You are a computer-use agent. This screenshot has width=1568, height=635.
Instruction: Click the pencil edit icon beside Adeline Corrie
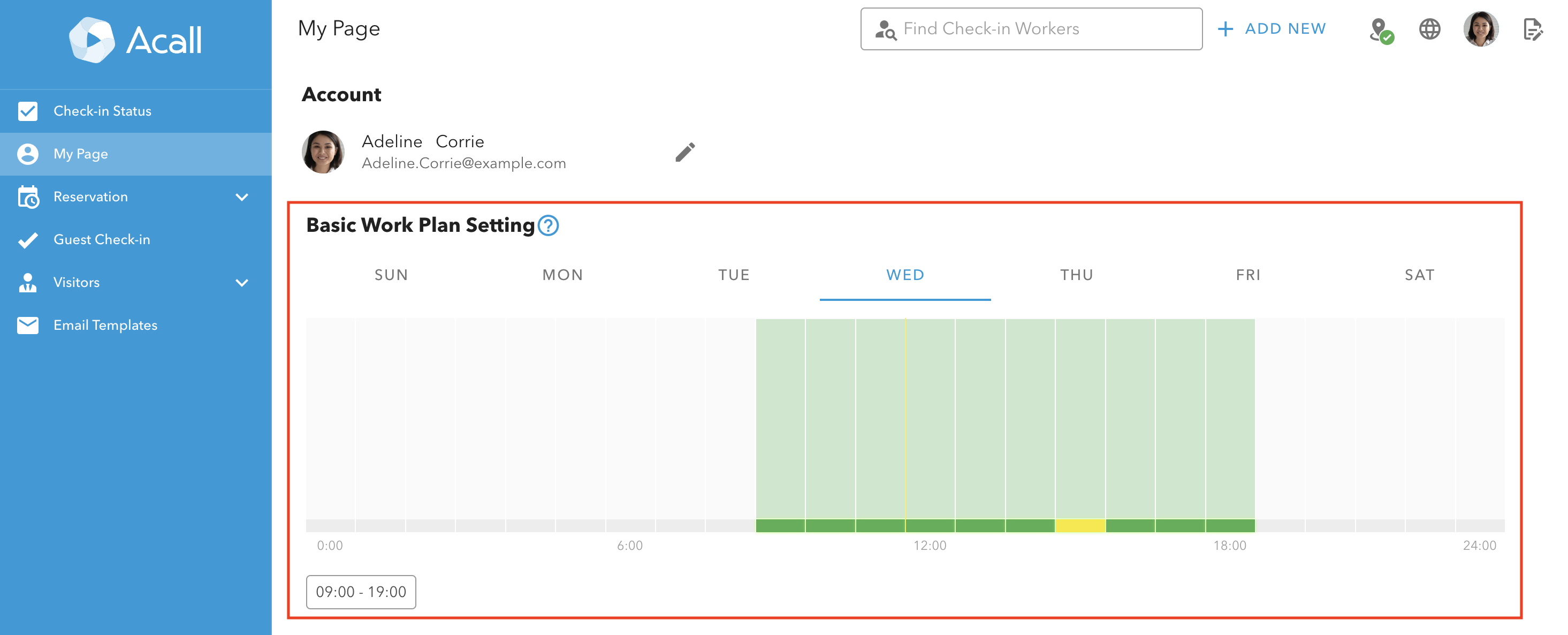685,152
